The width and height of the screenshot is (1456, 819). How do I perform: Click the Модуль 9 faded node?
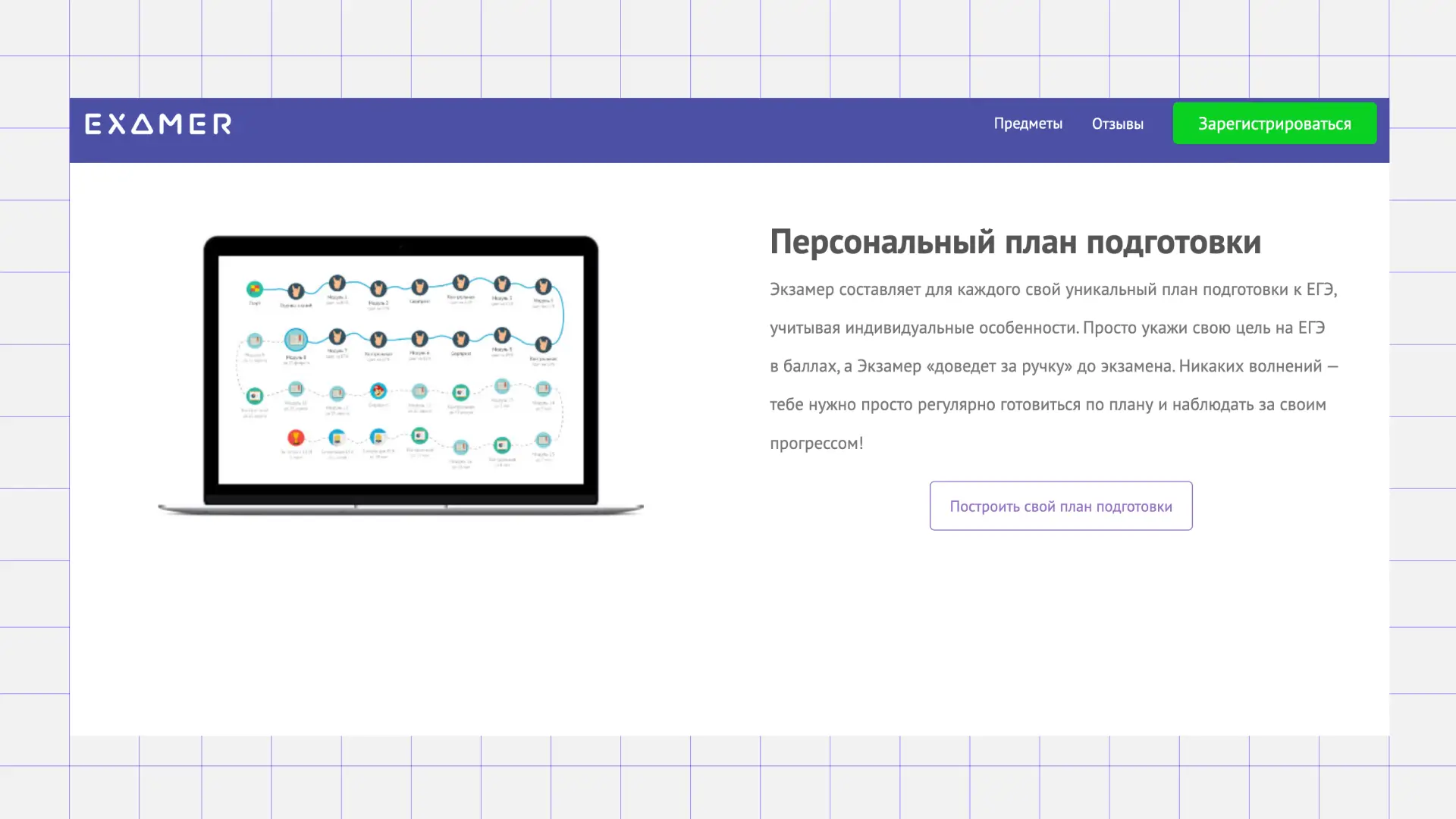coord(255,340)
